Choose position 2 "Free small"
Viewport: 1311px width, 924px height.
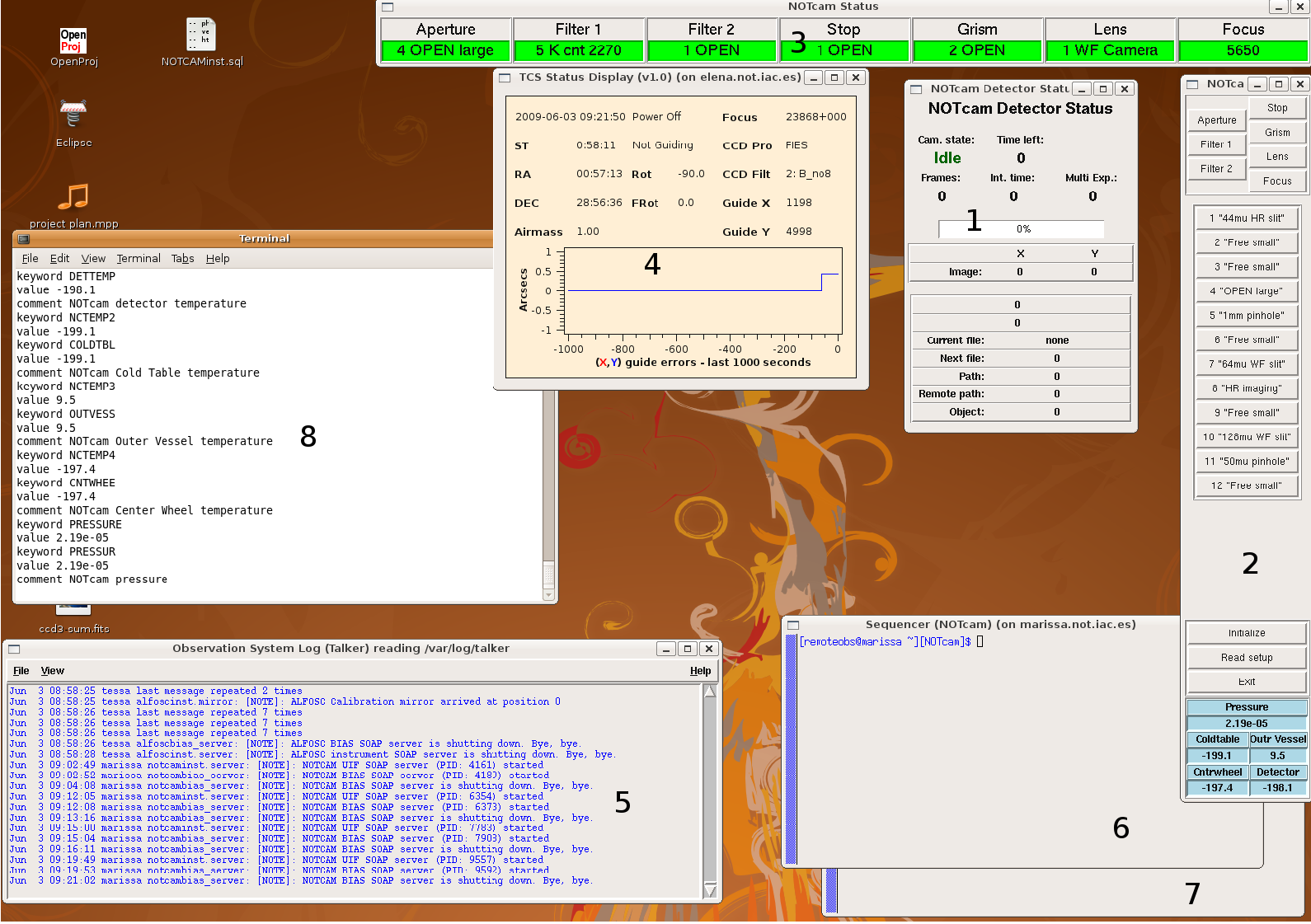pyautogui.click(x=1247, y=242)
